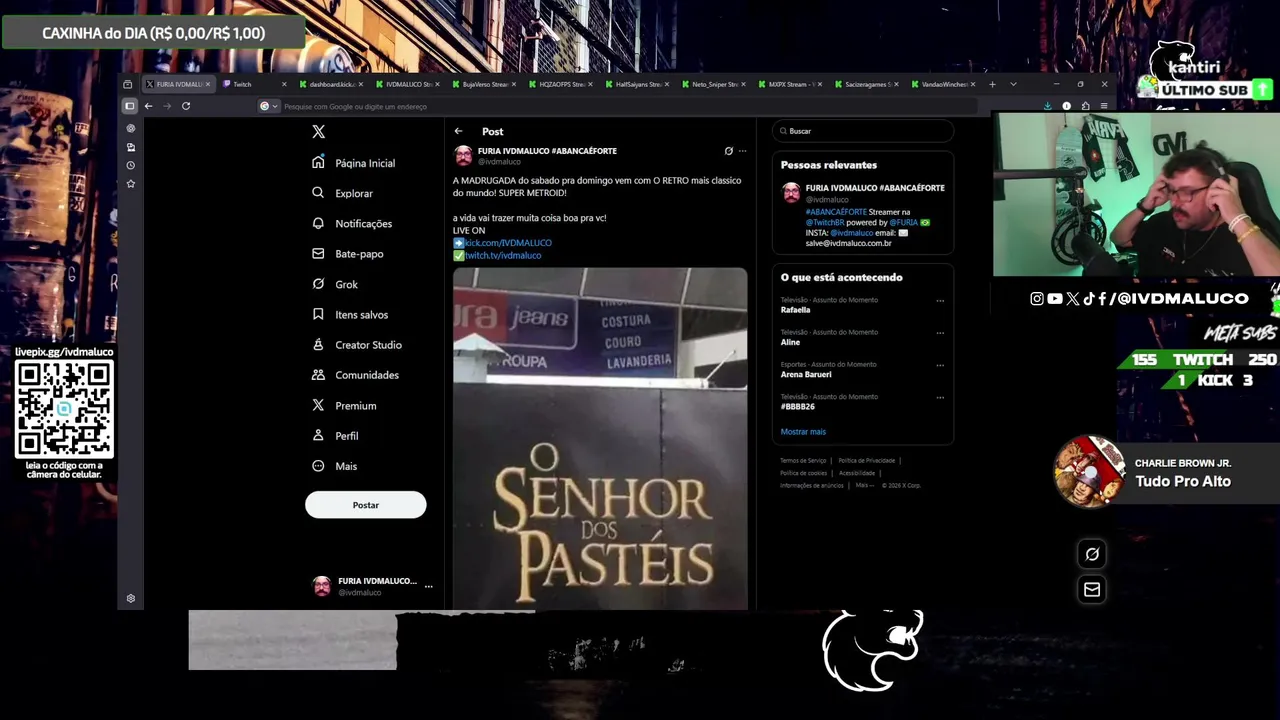Open options dots for #BBB26 trend

[940, 398]
